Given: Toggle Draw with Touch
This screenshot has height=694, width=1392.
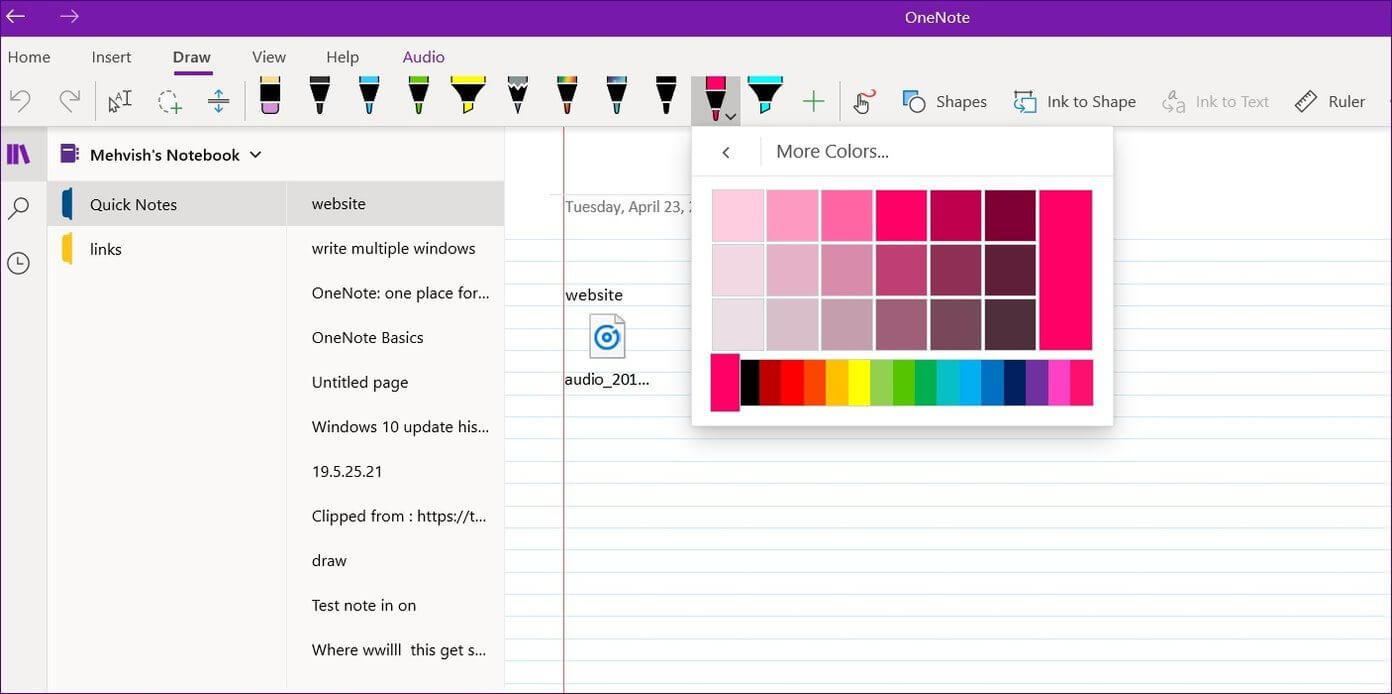Looking at the screenshot, I should pos(864,101).
